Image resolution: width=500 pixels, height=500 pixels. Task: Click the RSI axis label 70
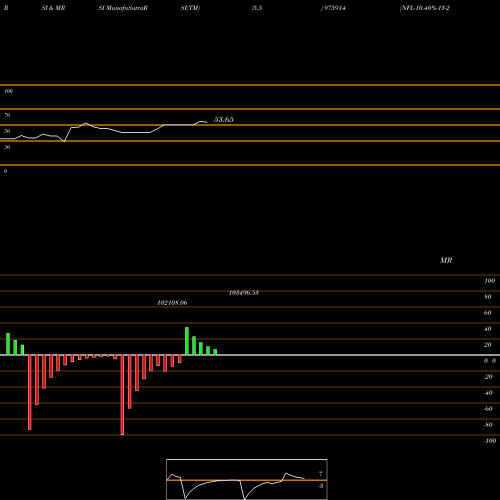click(x=7, y=115)
